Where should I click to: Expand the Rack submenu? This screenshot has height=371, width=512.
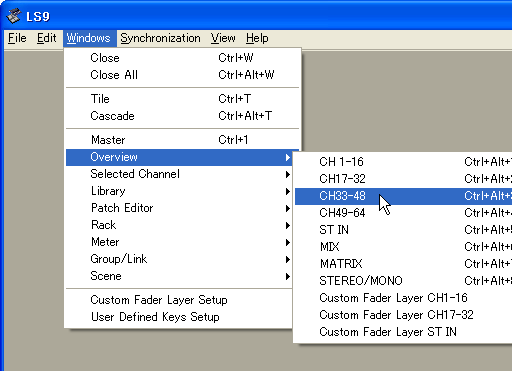pyautogui.click(x=179, y=225)
